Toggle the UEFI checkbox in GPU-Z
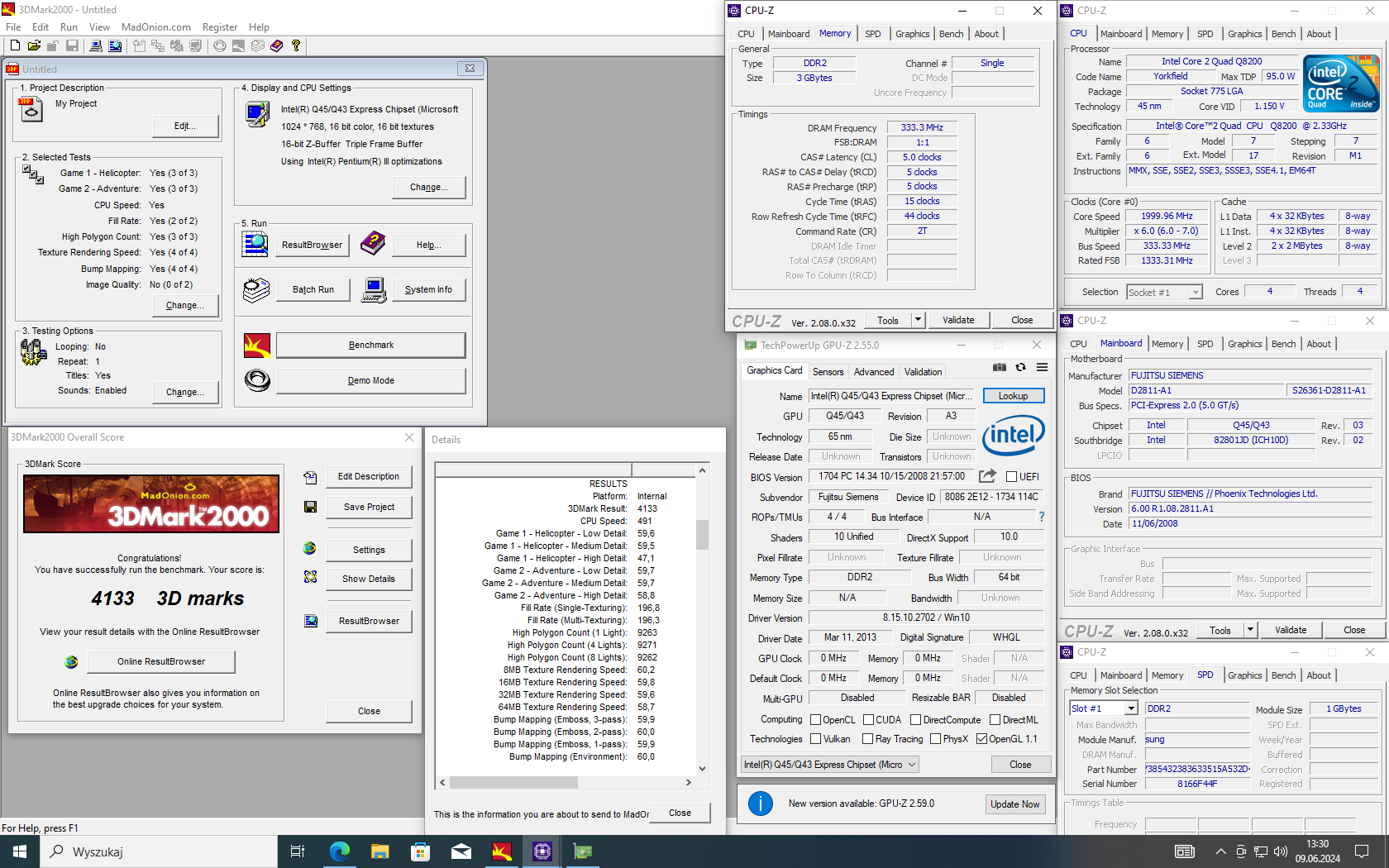 tap(1011, 477)
